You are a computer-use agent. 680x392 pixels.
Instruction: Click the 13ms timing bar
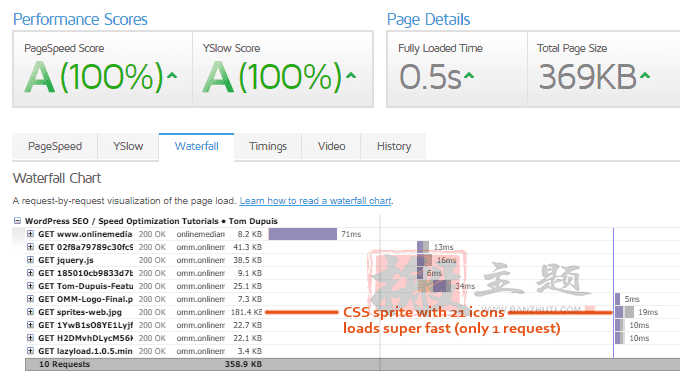[423, 247]
